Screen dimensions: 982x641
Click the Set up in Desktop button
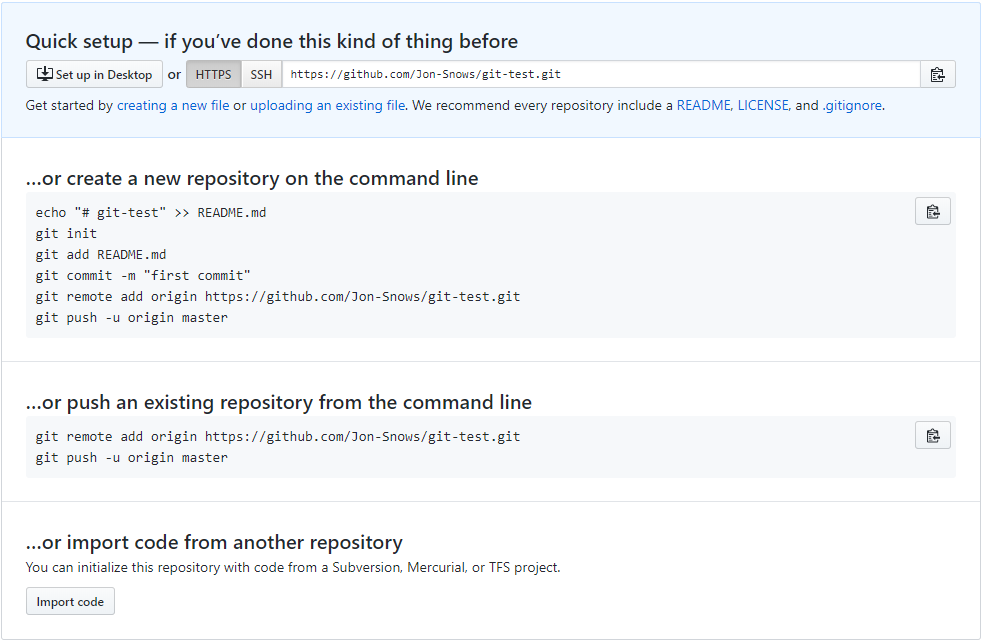coord(95,75)
